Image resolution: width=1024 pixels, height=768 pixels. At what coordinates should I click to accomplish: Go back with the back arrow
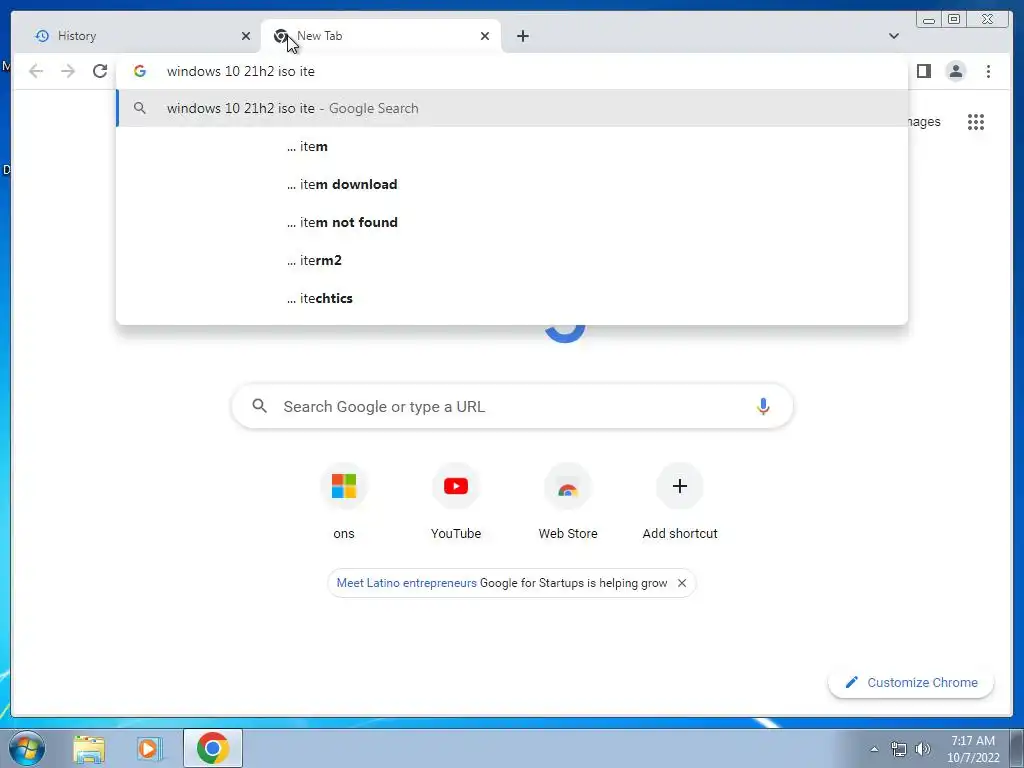coord(36,71)
